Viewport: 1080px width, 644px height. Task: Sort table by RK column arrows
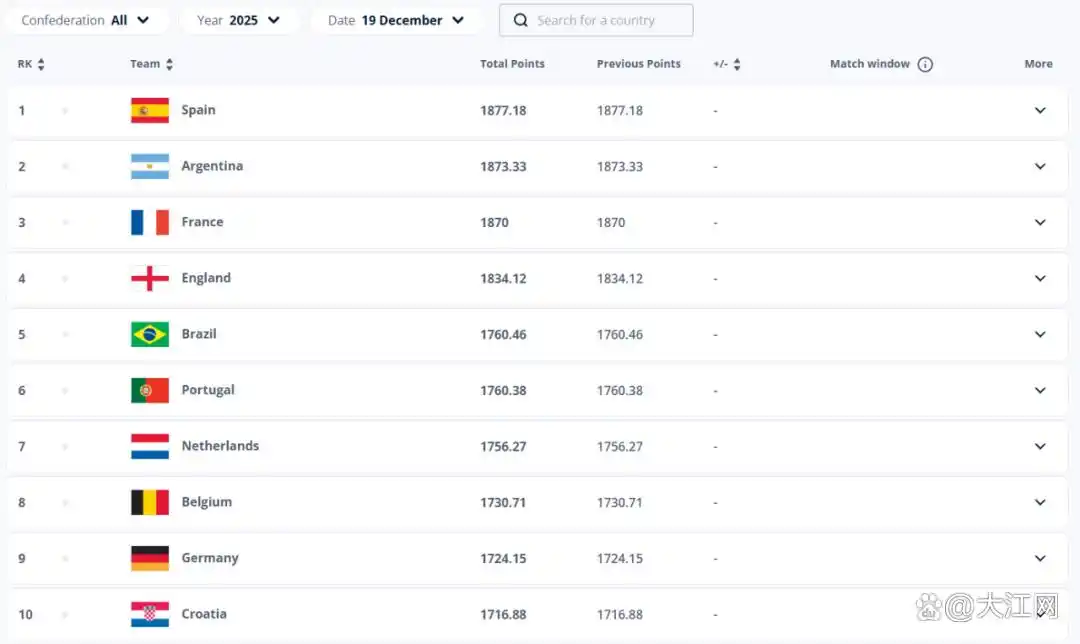(x=41, y=64)
